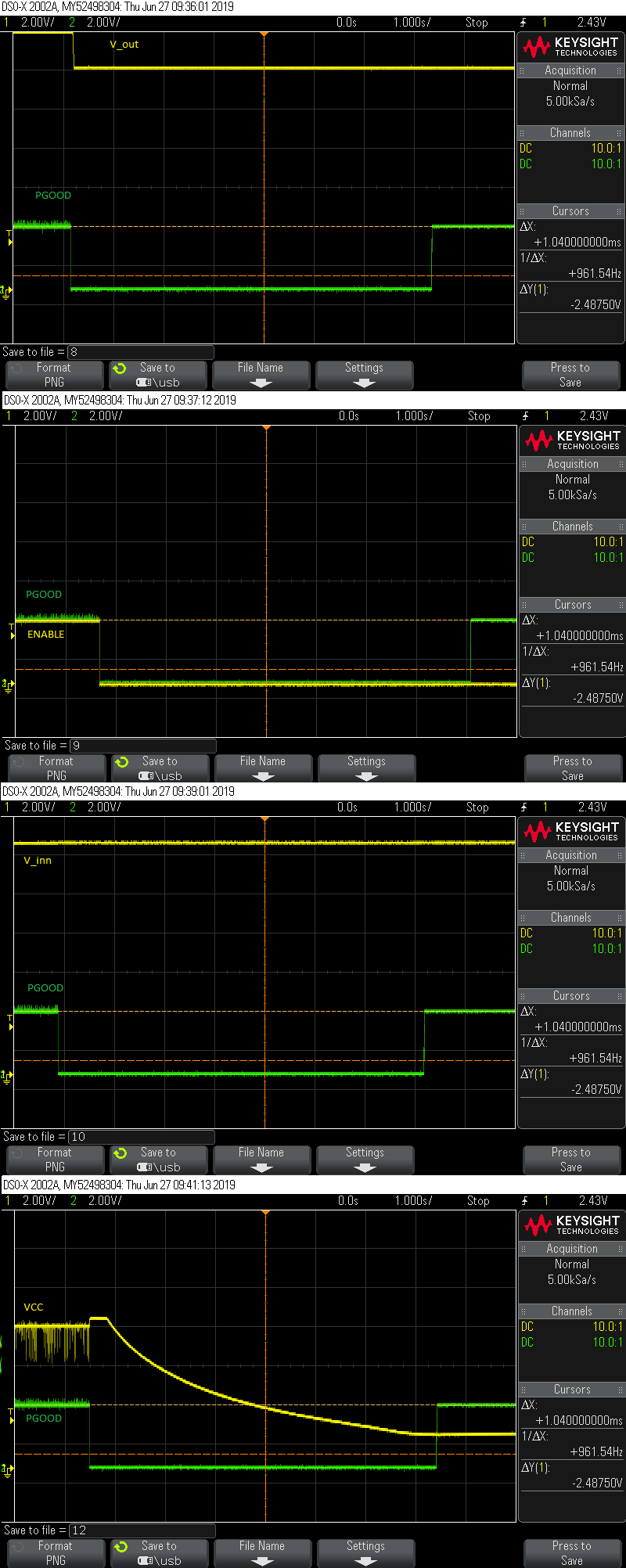Image resolution: width=626 pixels, height=1568 pixels.
Task: Click the orange trigger position triangle in VCC capture
Action: coord(266,1213)
